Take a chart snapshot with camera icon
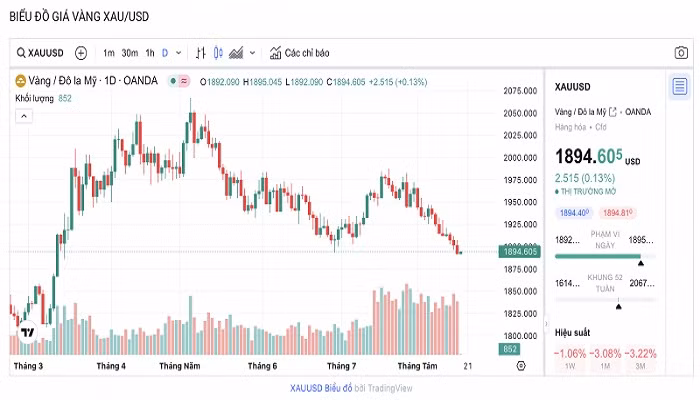700x400 pixels. tap(681, 53)
